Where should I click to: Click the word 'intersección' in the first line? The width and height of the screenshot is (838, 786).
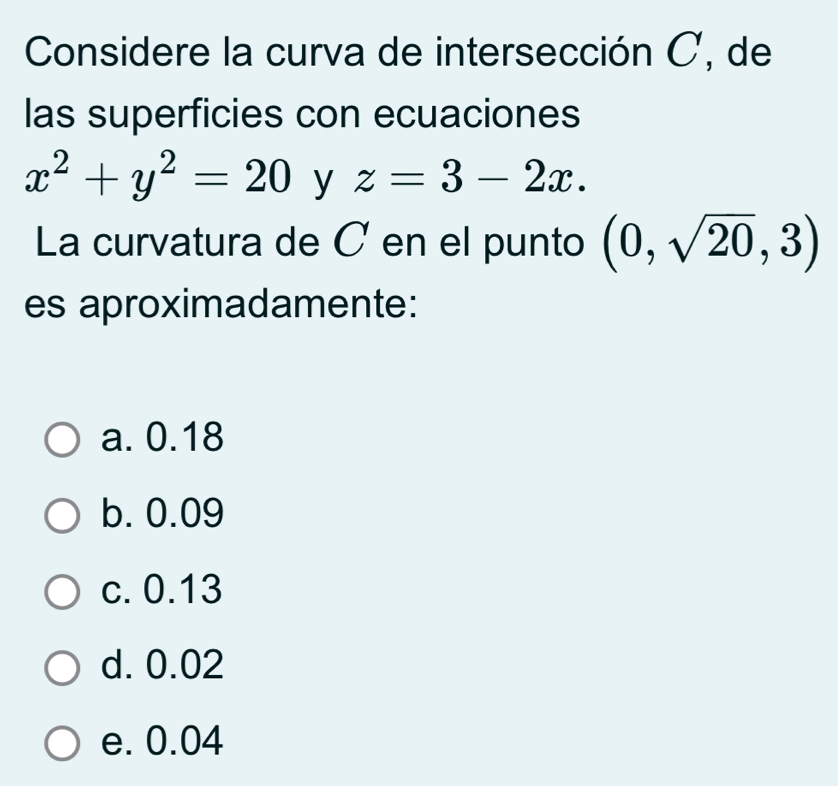[544, 51]
